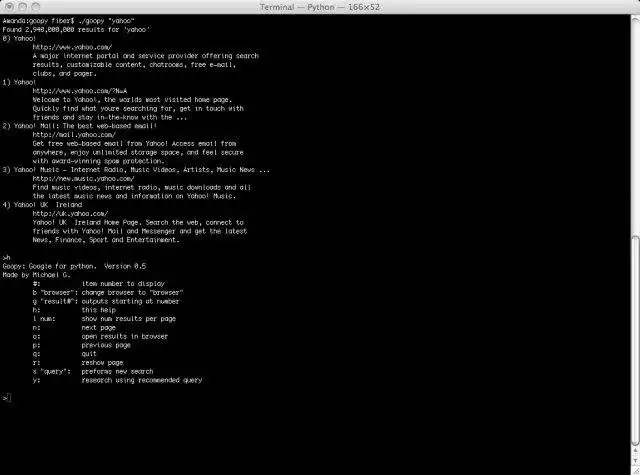Click help line 'open results in browser'

pos(125,336)
